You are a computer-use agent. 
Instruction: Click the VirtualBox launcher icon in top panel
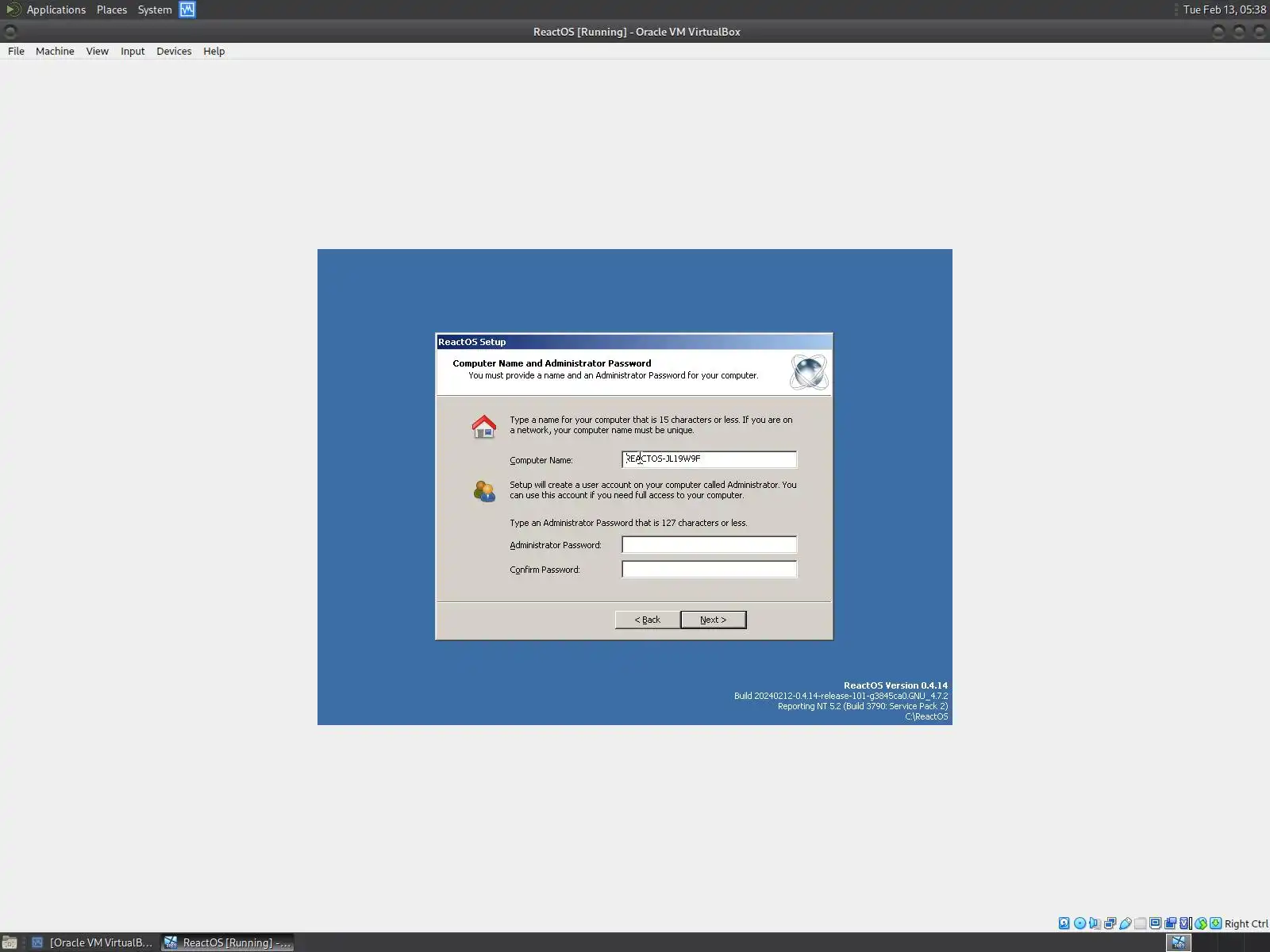187,10
